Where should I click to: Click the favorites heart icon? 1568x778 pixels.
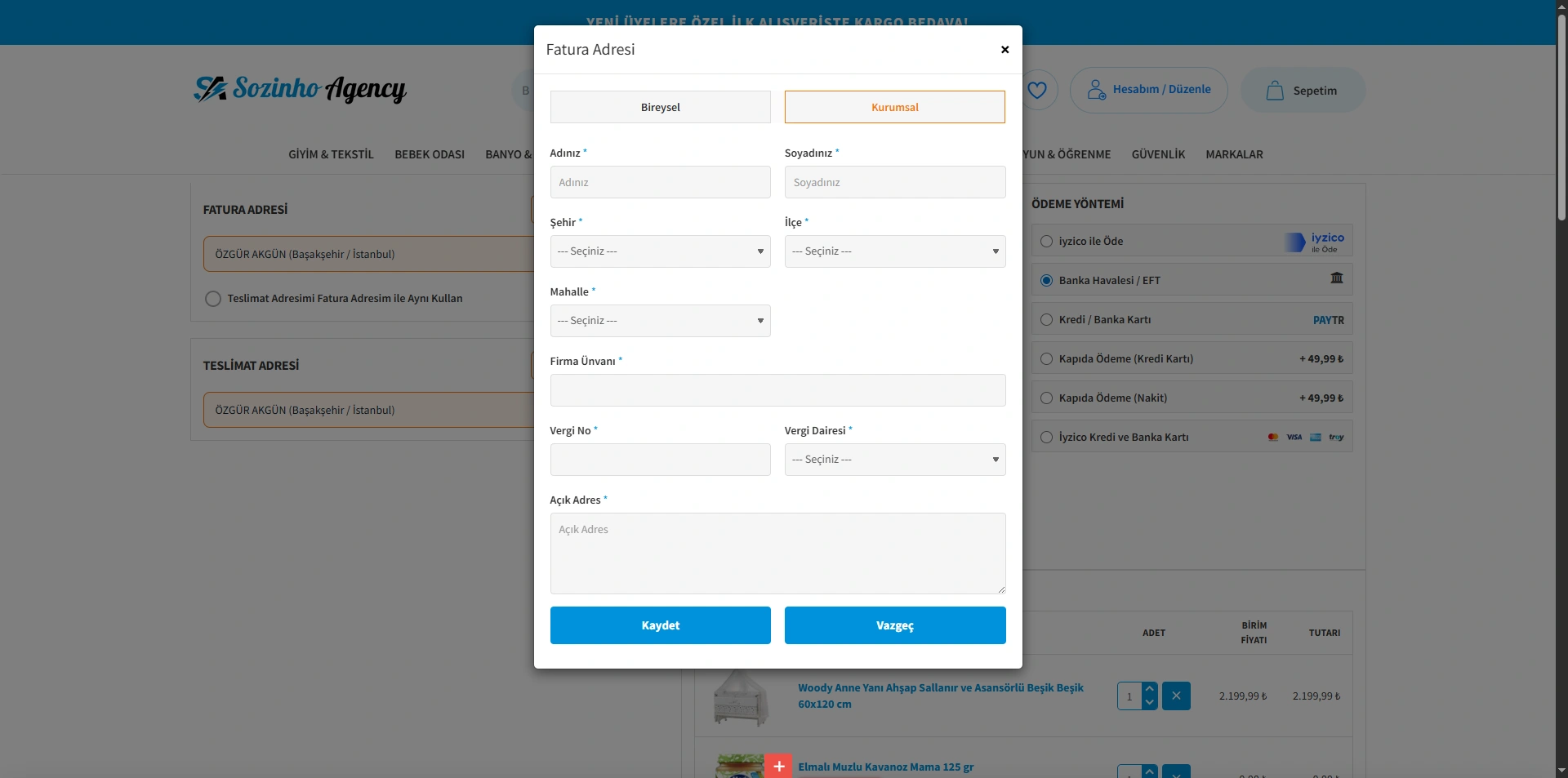(x=1036, y=90)
